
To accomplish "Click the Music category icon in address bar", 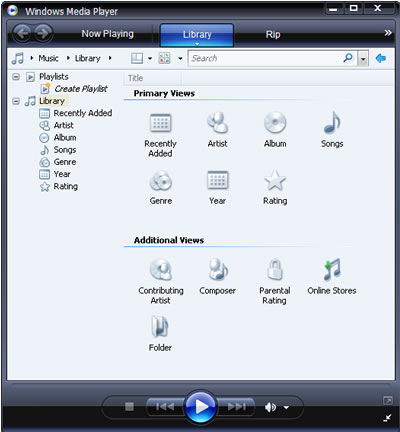I will pos(18,58).
